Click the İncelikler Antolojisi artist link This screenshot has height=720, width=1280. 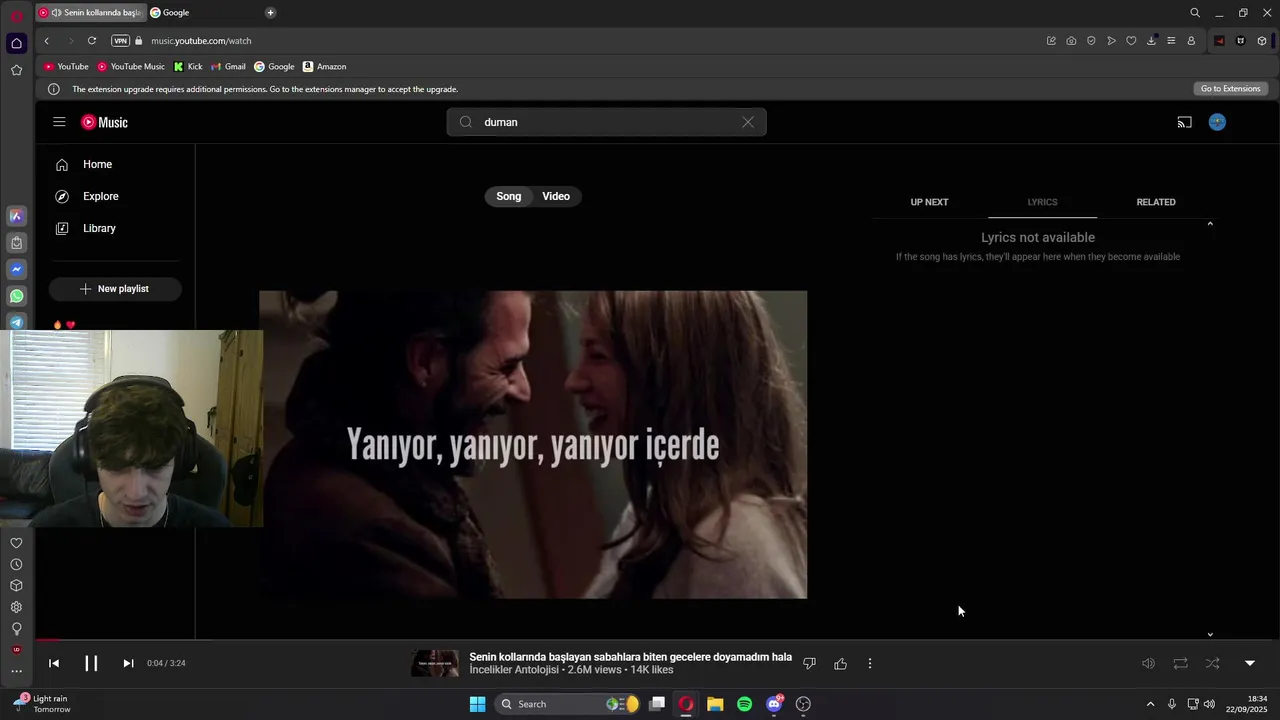(515, 670)
